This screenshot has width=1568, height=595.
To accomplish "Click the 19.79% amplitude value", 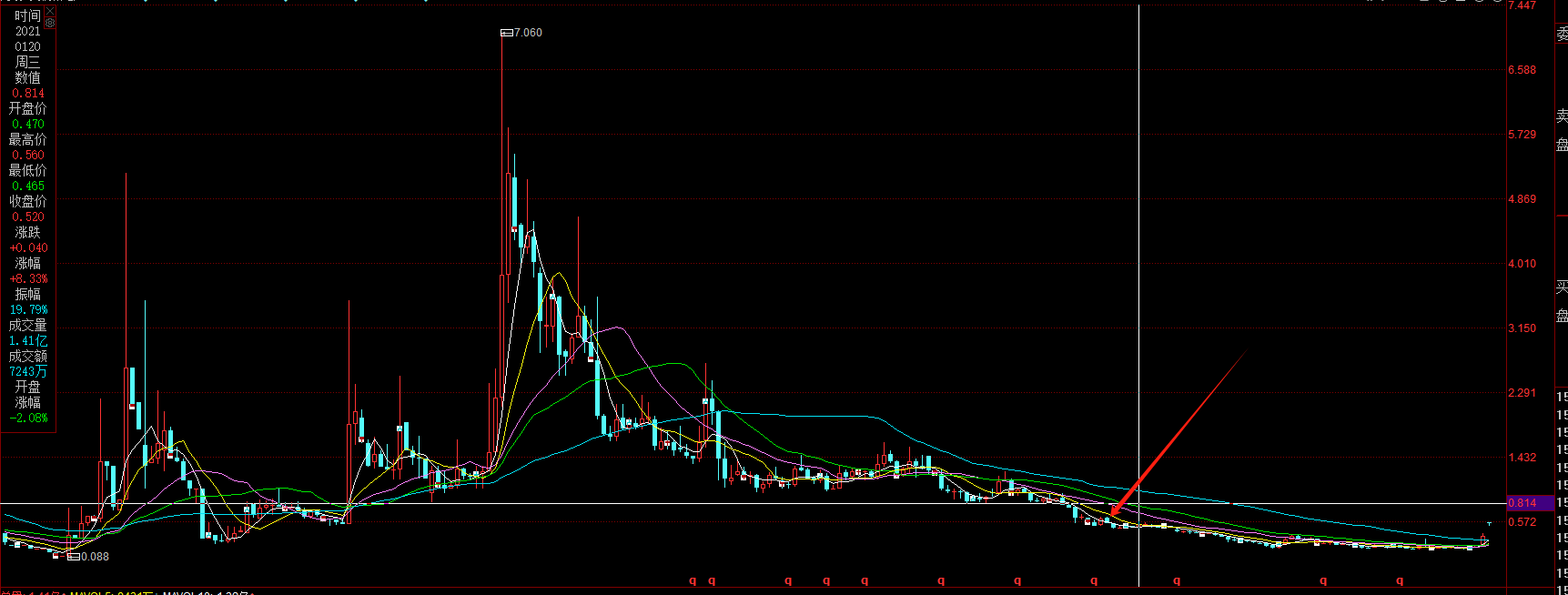I will point(28,309).
